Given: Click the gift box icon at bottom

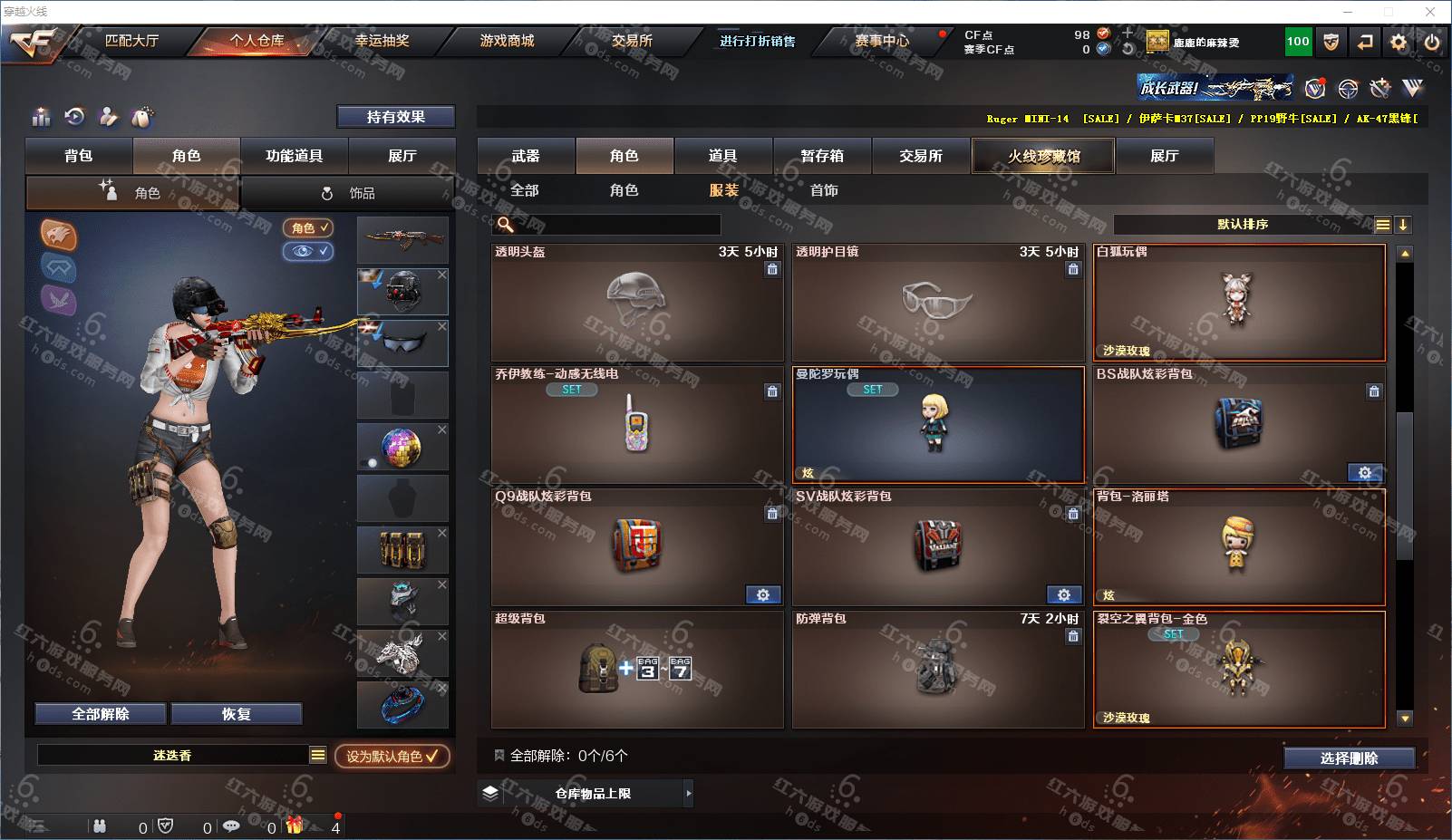Looking at the screenshot, I should coord(295,826).
